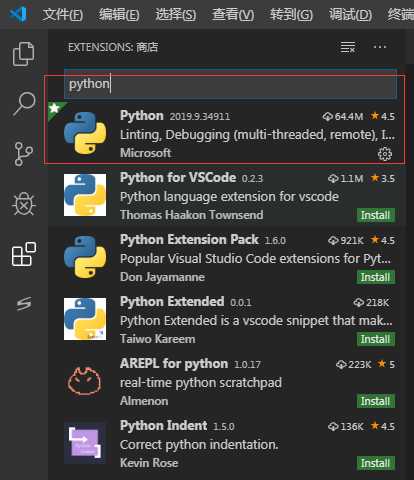Image resolution: width=414 pixels, height=480 pixels.
Task: Click the recommended star badge on Python
Action: pyautogui.click(x=55, y=108)
